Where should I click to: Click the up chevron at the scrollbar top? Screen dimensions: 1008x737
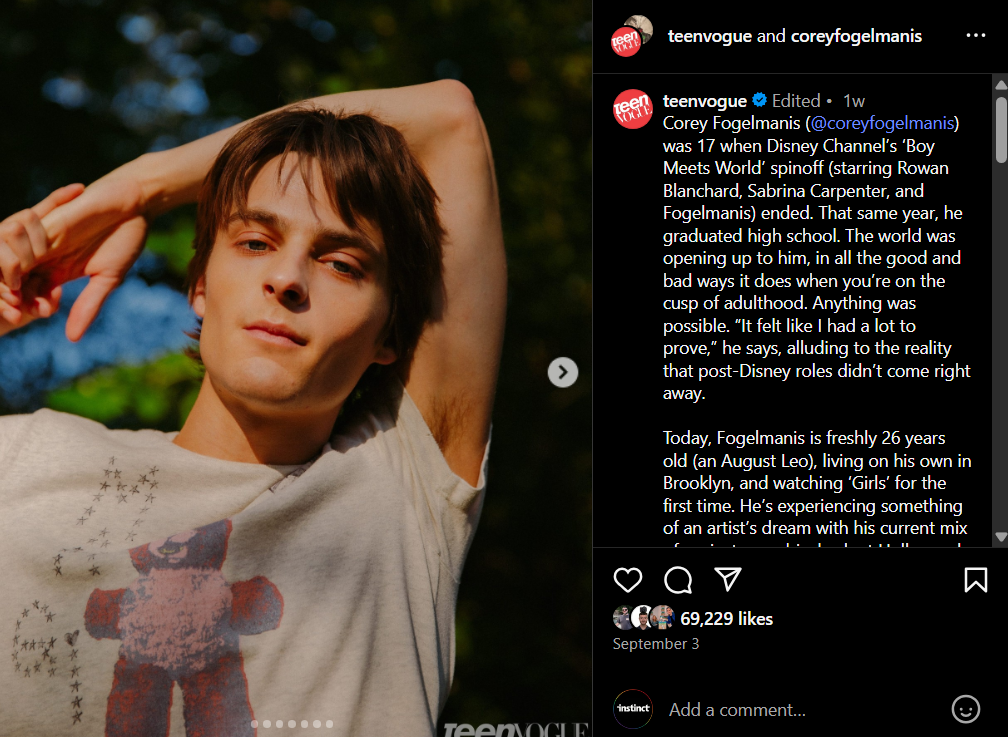1000,85
